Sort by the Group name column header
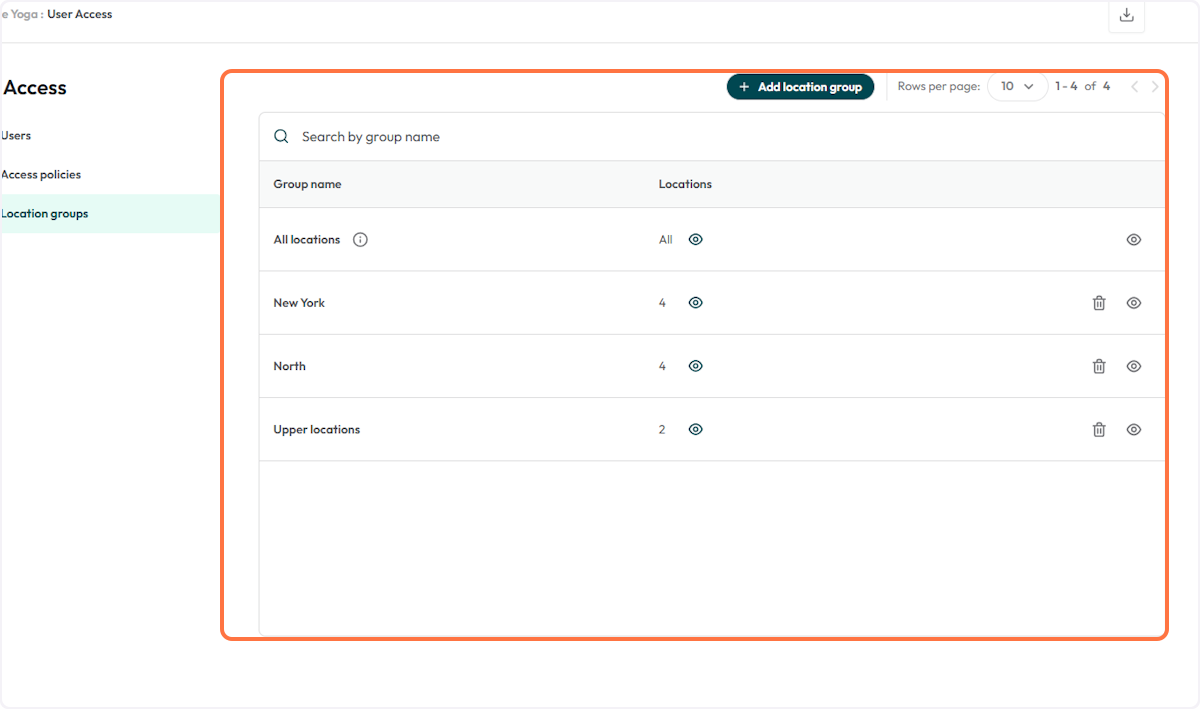 (x=307, y=184)
